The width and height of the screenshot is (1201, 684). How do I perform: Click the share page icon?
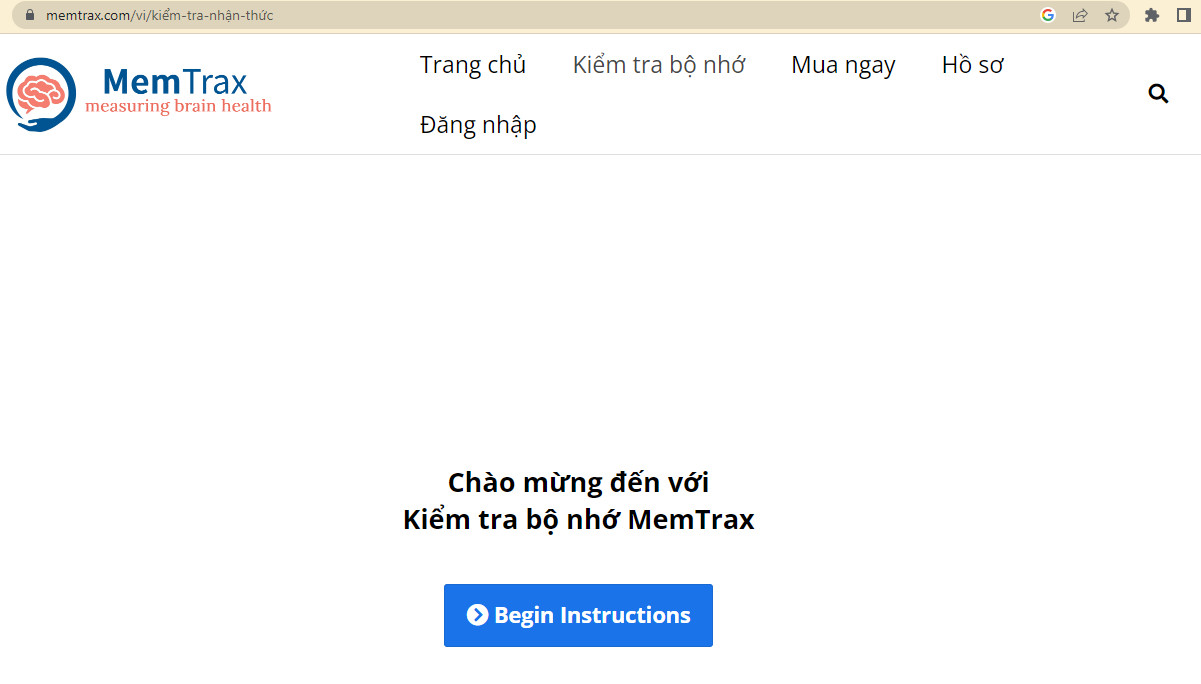pos(1080,15)
